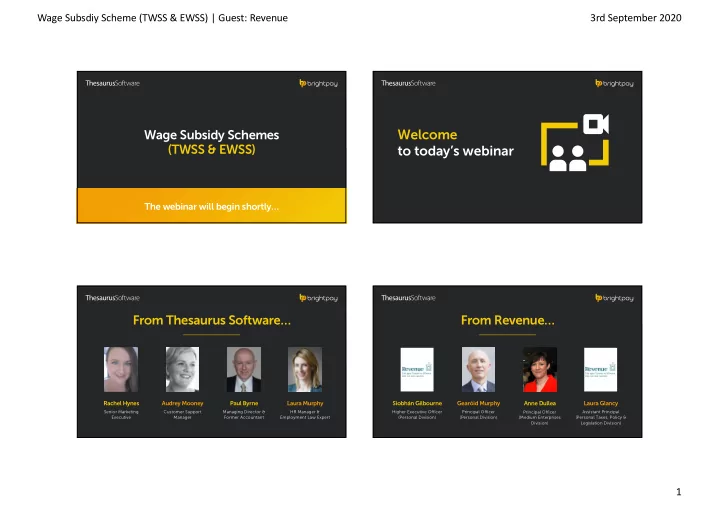720x510 pixels.
Task: Select Rachel Hynes's photo
Action: 121,369
